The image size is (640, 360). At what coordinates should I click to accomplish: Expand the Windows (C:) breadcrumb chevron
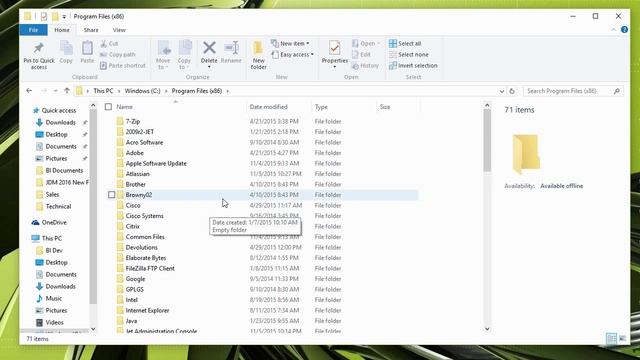(166, 91)
